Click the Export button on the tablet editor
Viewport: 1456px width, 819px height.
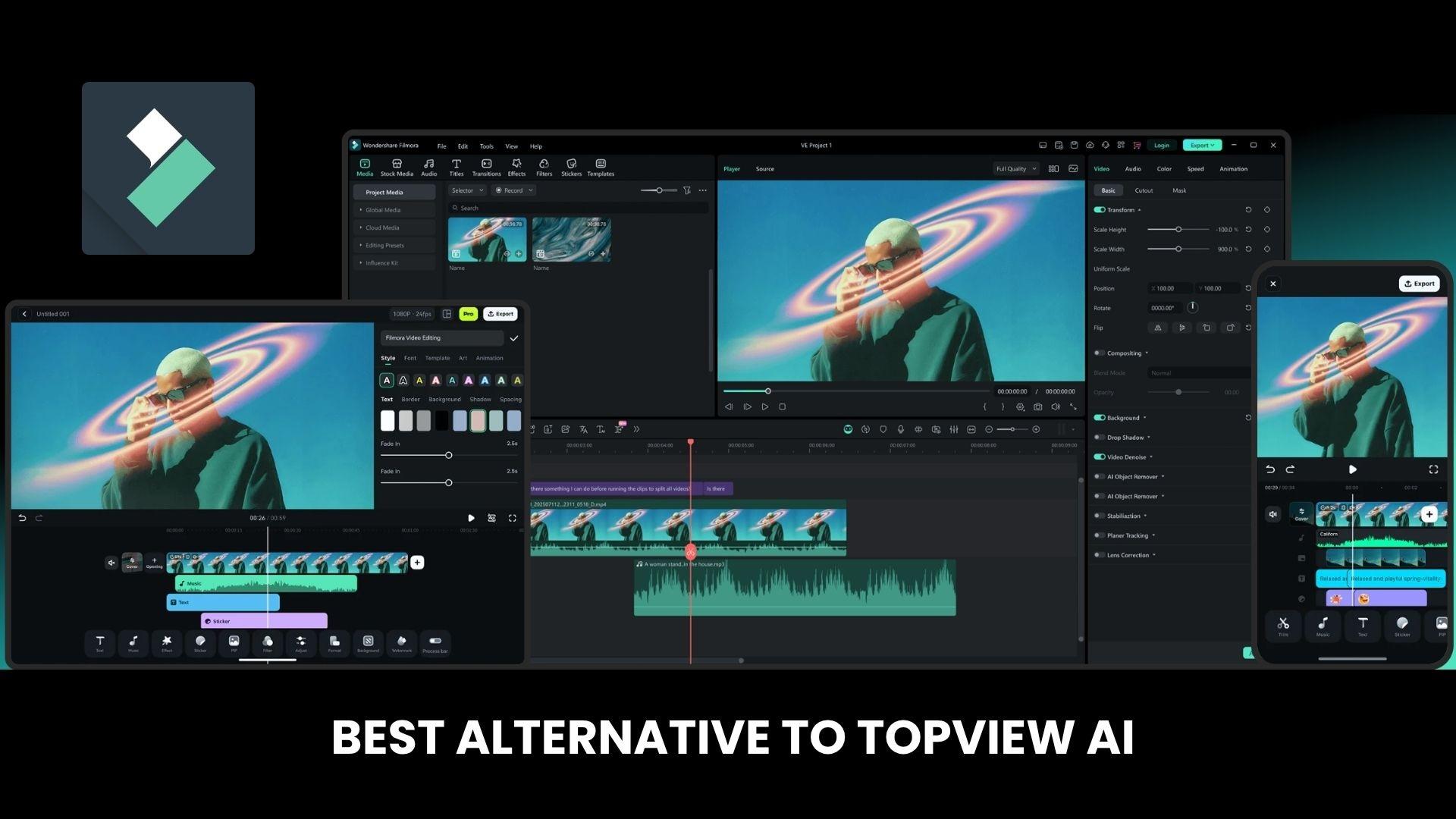500,314
